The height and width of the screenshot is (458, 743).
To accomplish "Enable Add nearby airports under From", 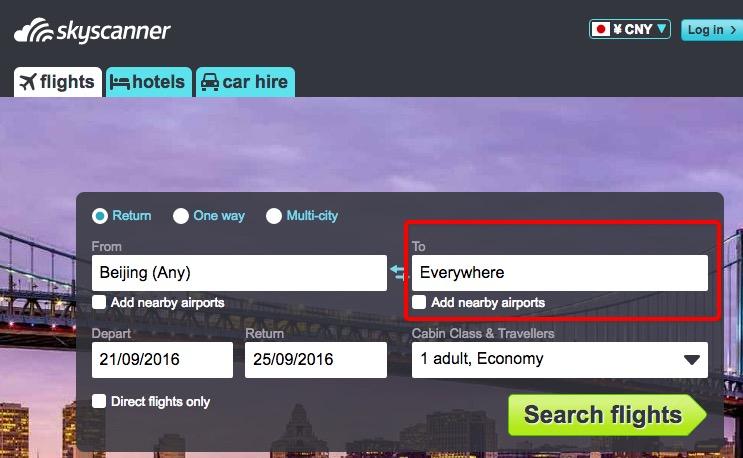I will click(99, 302).
